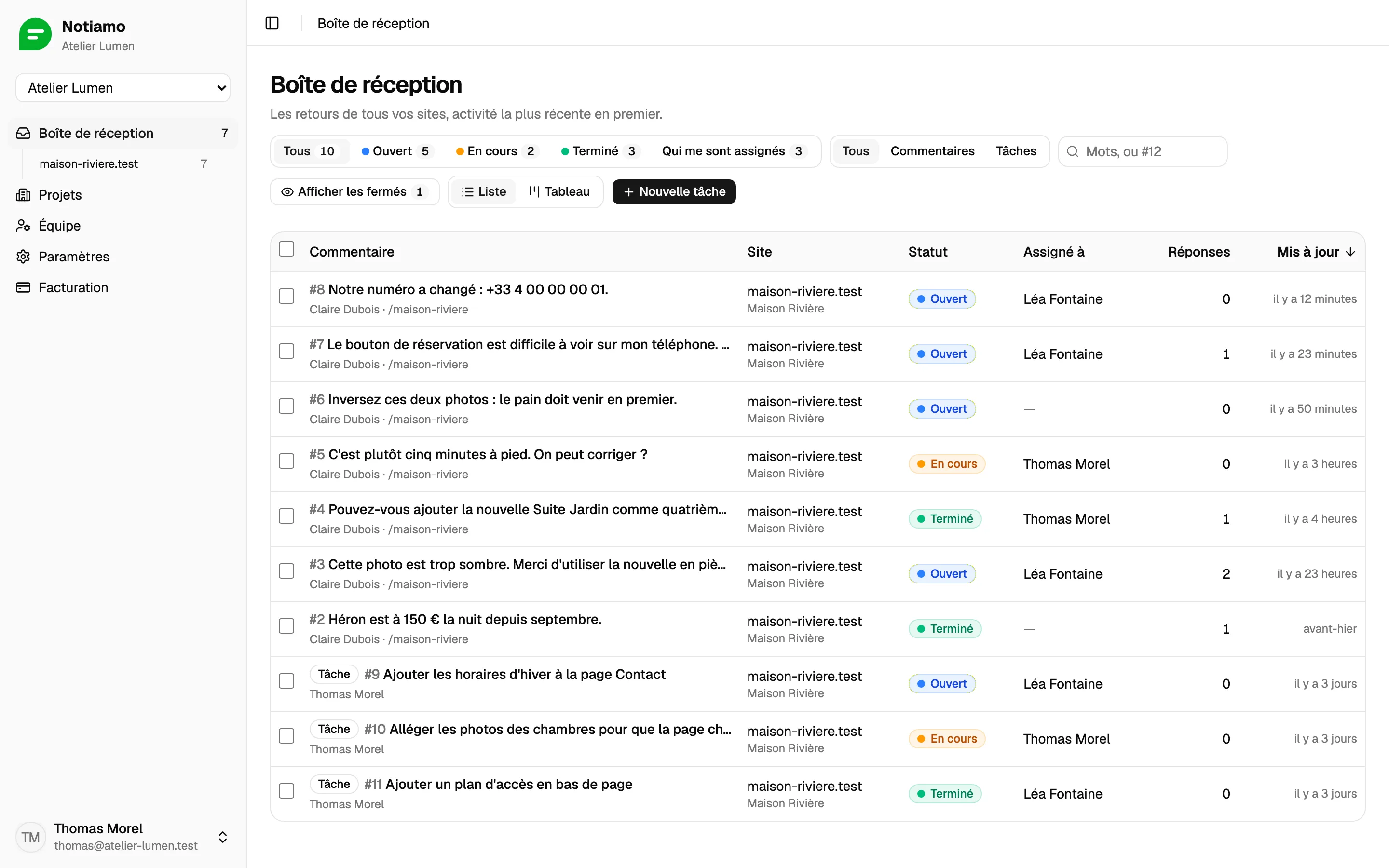Switch to Tableau board view
This screenshot has height=868, width=1389.
pos(559,192)
